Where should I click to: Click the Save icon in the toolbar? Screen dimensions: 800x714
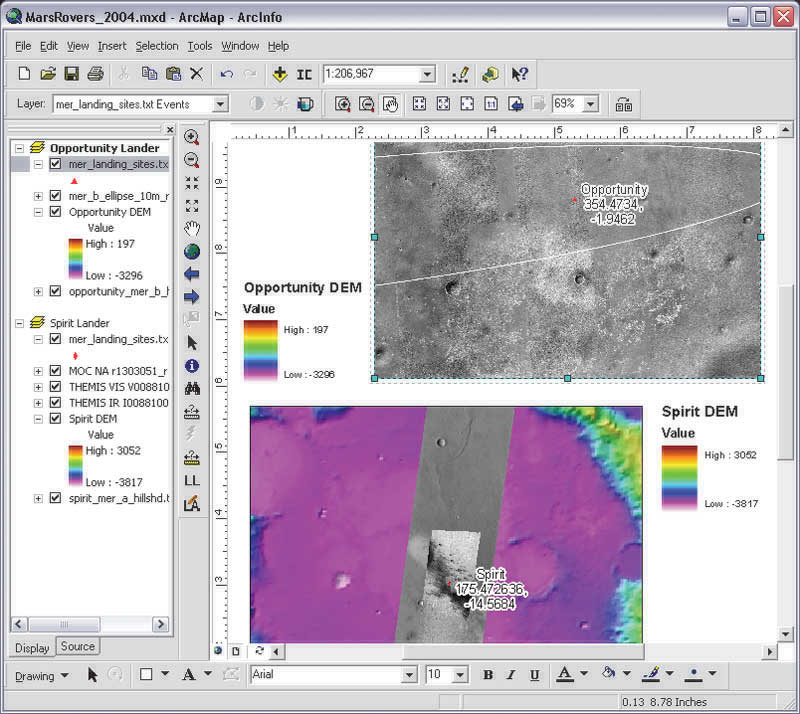[71, 74]
